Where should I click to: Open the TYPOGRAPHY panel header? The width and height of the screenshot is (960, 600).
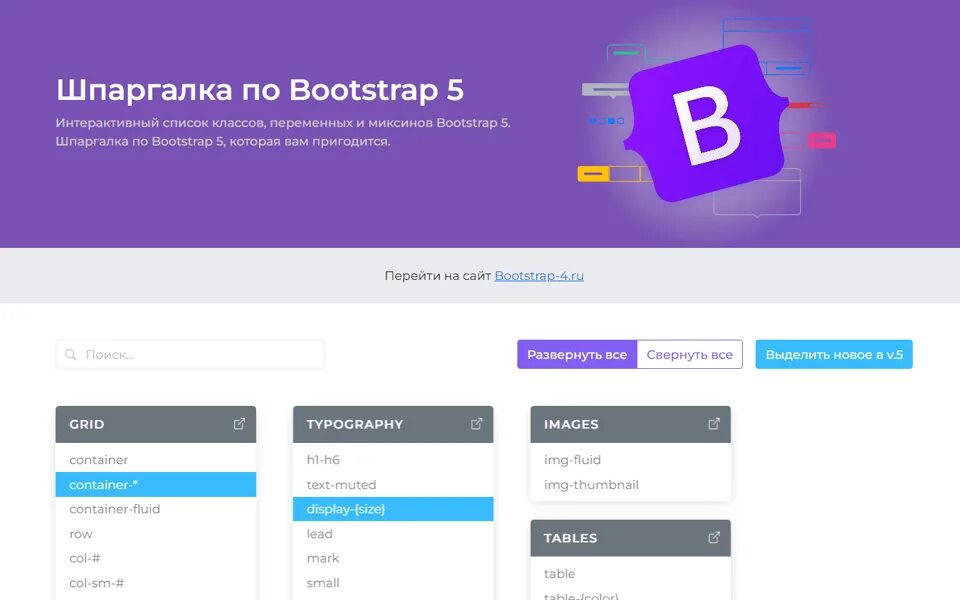click(x=393, y=424)
